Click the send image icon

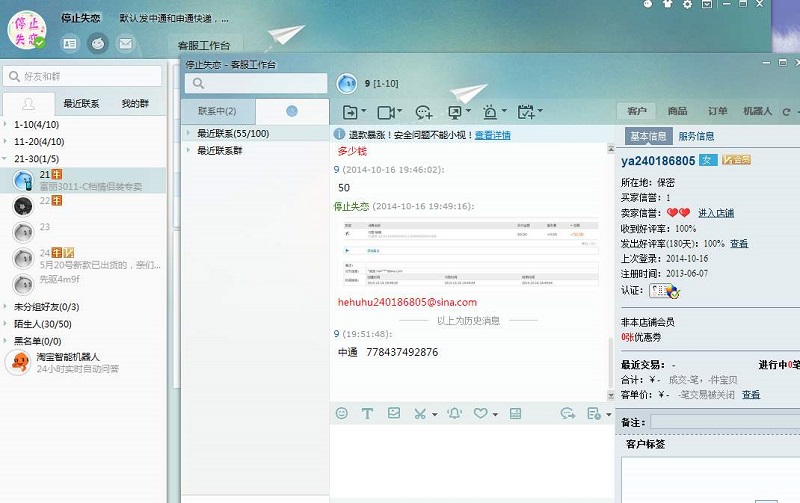394,413
